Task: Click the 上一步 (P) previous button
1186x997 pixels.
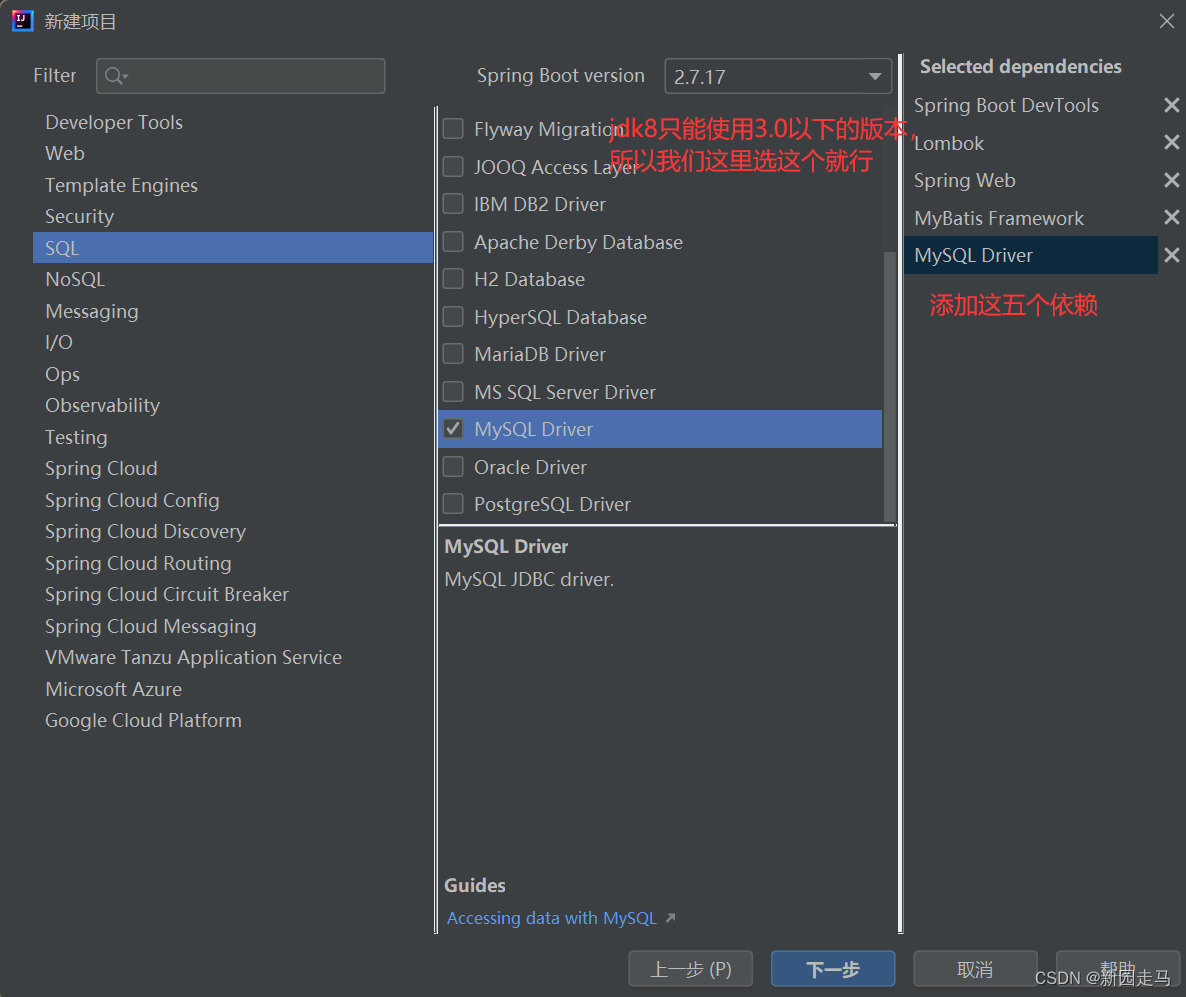Action: pyautogui.click(x=691, y=969)
